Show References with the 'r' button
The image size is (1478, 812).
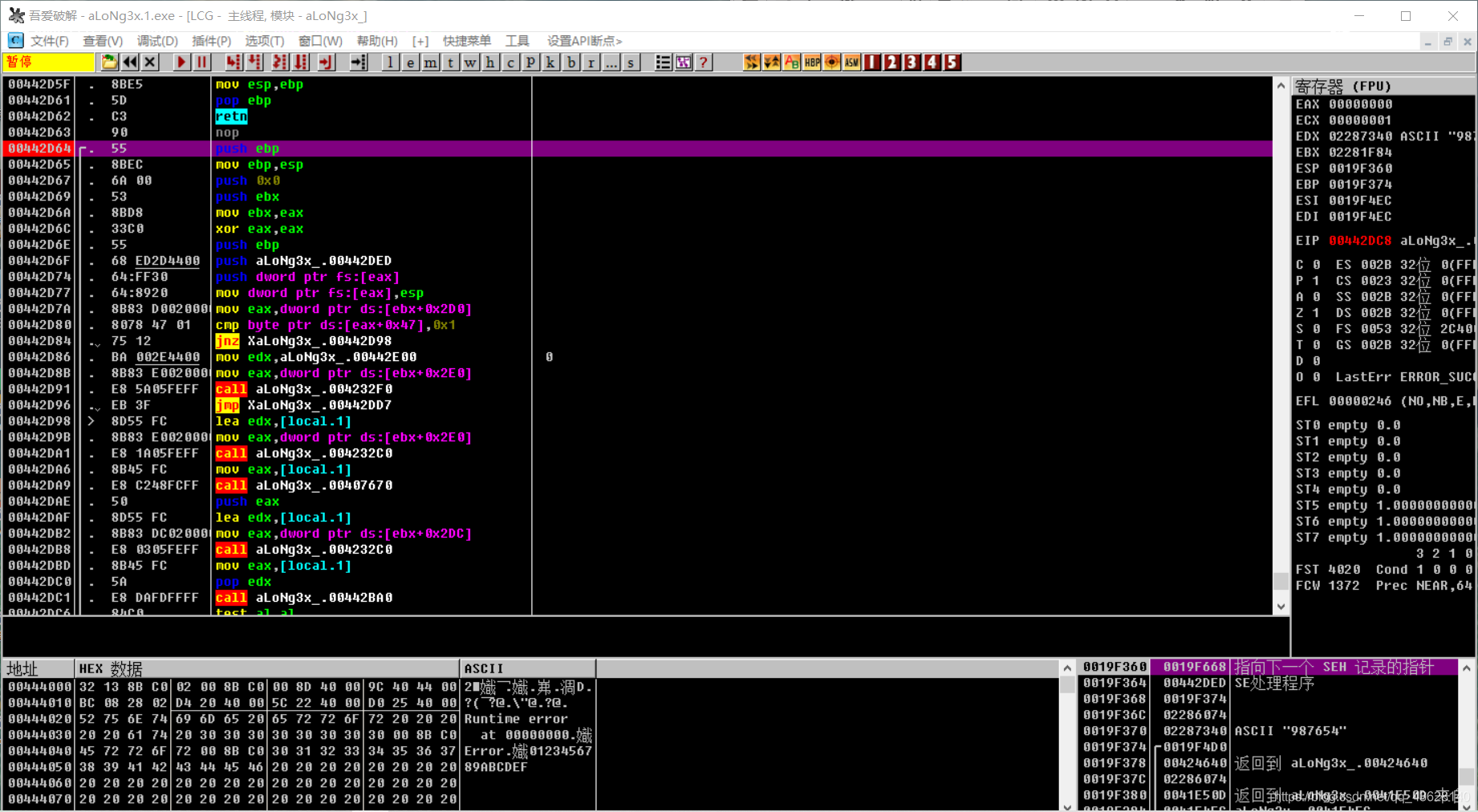tap(591, 63)
